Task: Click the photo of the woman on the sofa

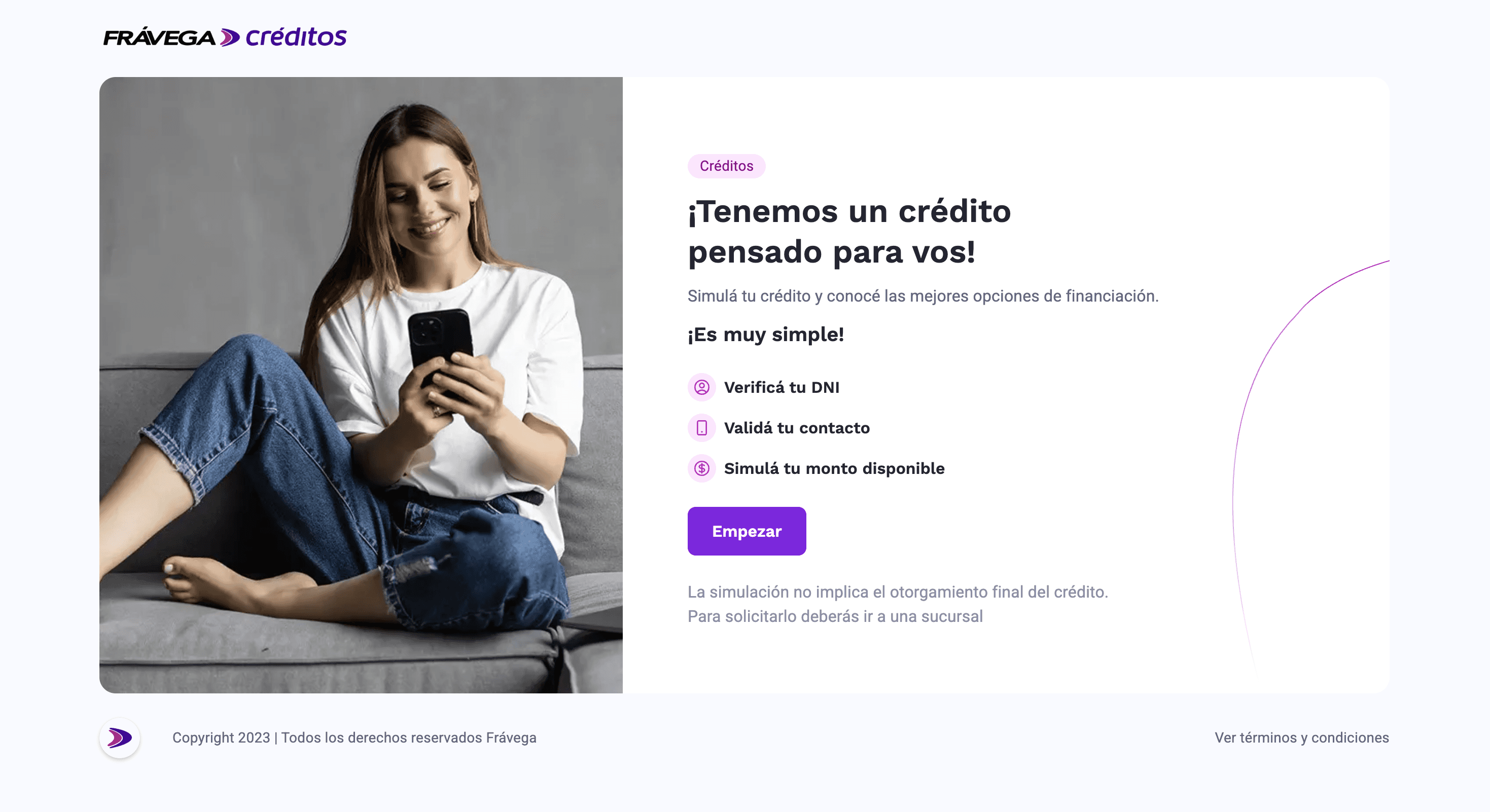Action: [x=361, y=385]
